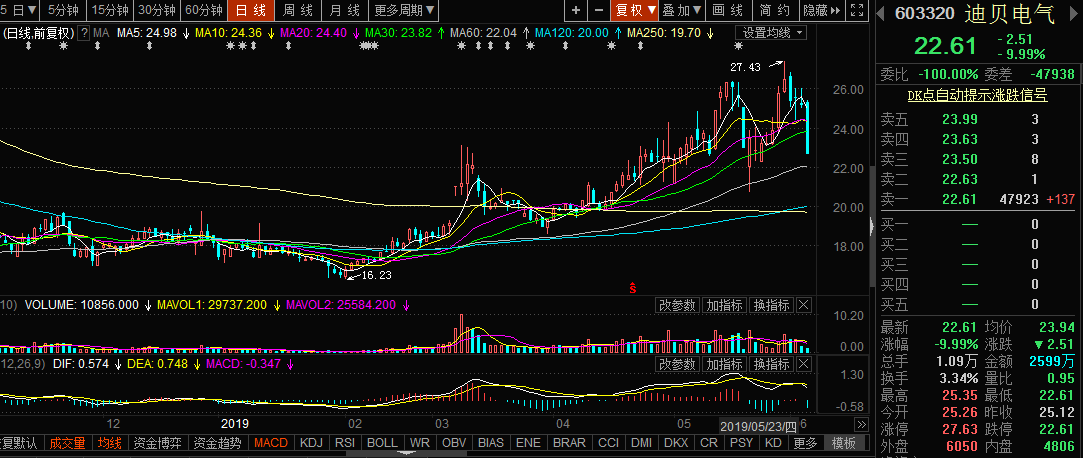Viewport: 1083px width, 458px height.
Task: Toggle the 均线 moving average overlay
Action: tap(108, 443)
